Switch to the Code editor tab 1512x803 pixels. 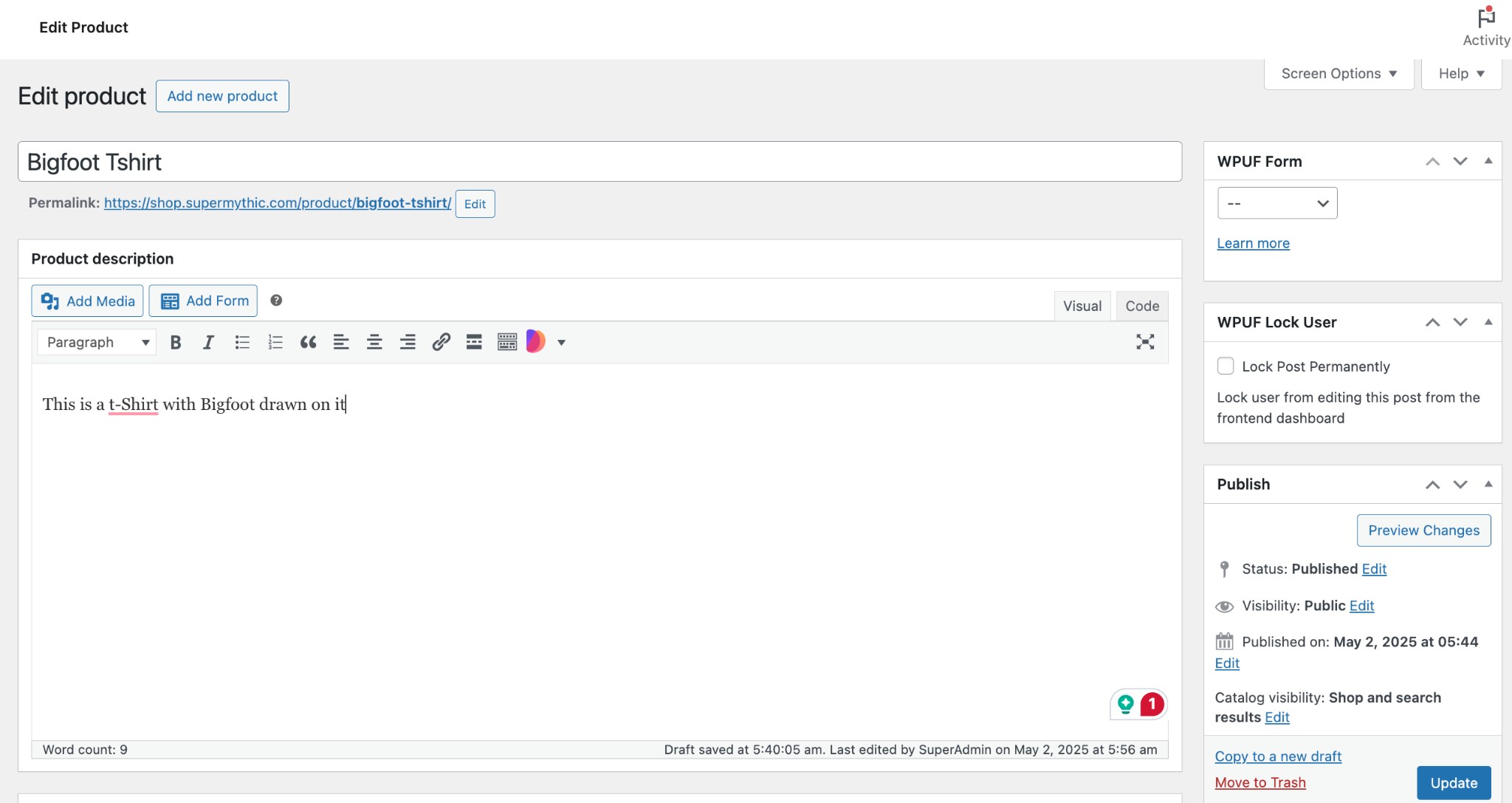[1141, 305]
